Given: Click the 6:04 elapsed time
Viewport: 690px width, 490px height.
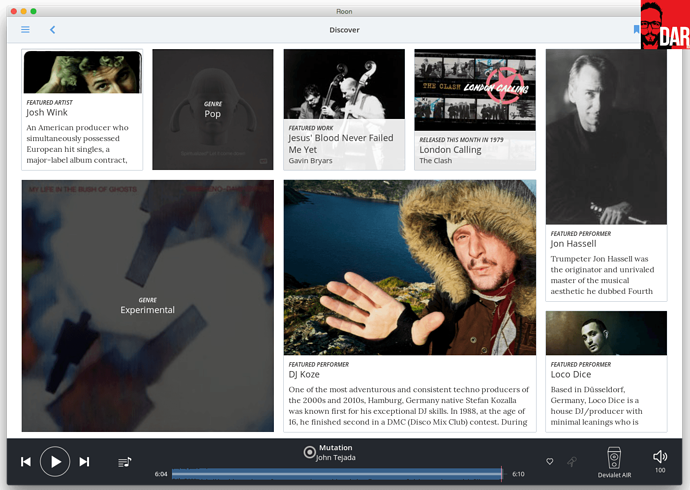Looking at the screenshot, I should pyautogui.click(x=161, y=474).
